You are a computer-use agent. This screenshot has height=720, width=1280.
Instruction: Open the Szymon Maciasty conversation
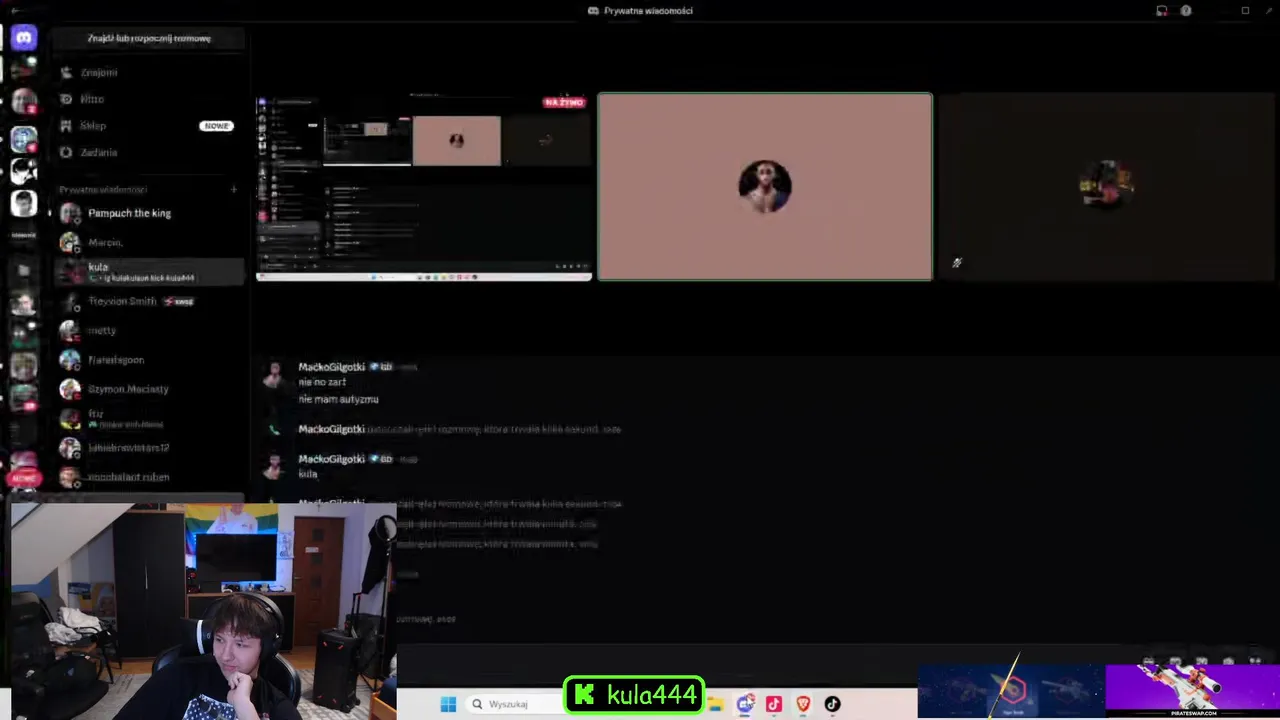pos(148,389)
